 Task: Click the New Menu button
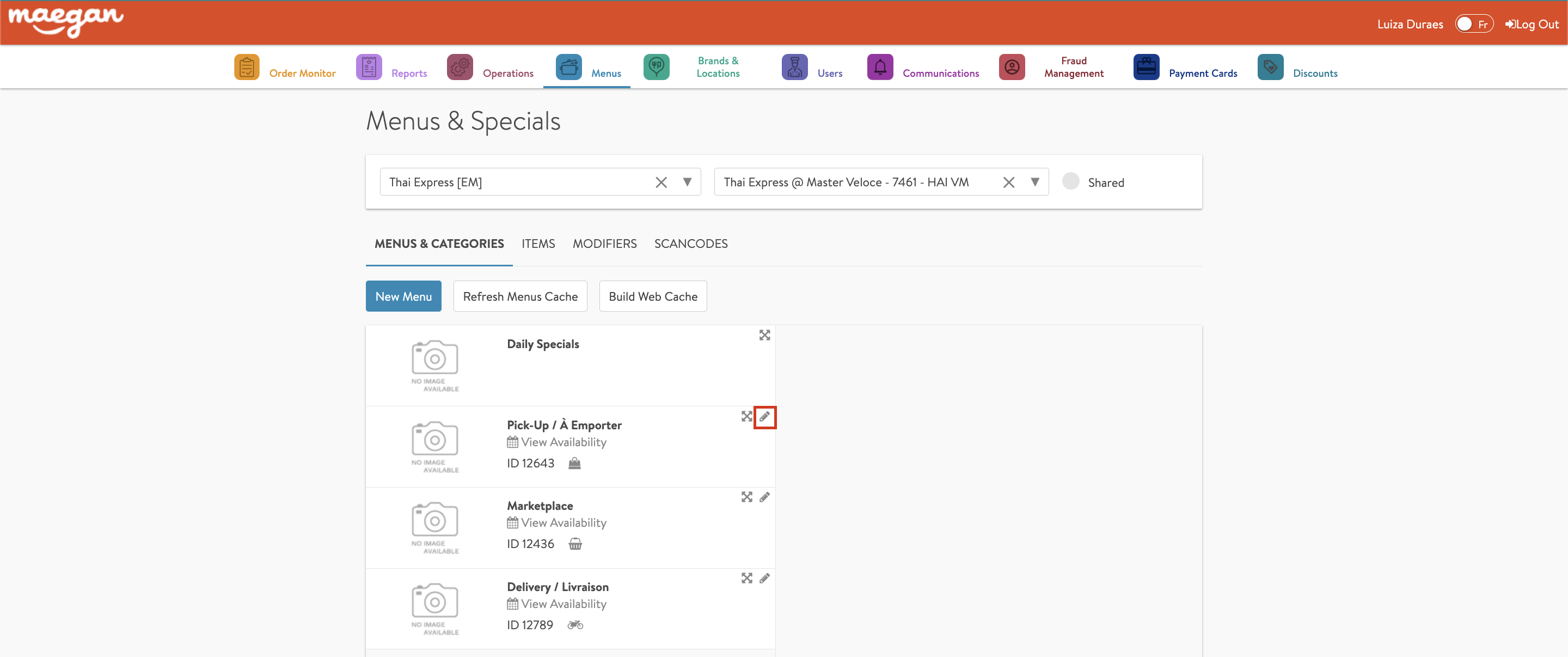[403, 296]
